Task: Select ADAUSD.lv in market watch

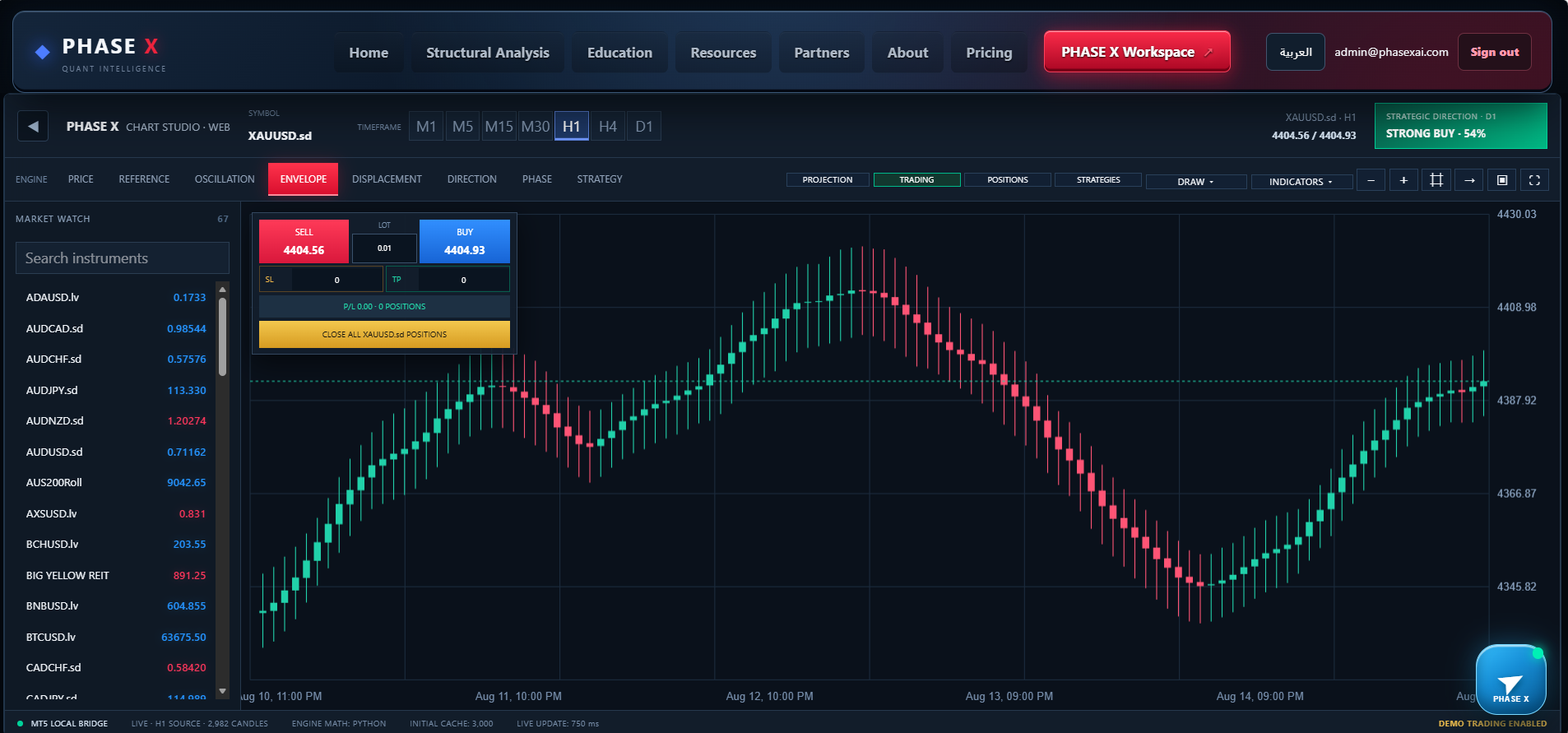Action: click(116, 297)
